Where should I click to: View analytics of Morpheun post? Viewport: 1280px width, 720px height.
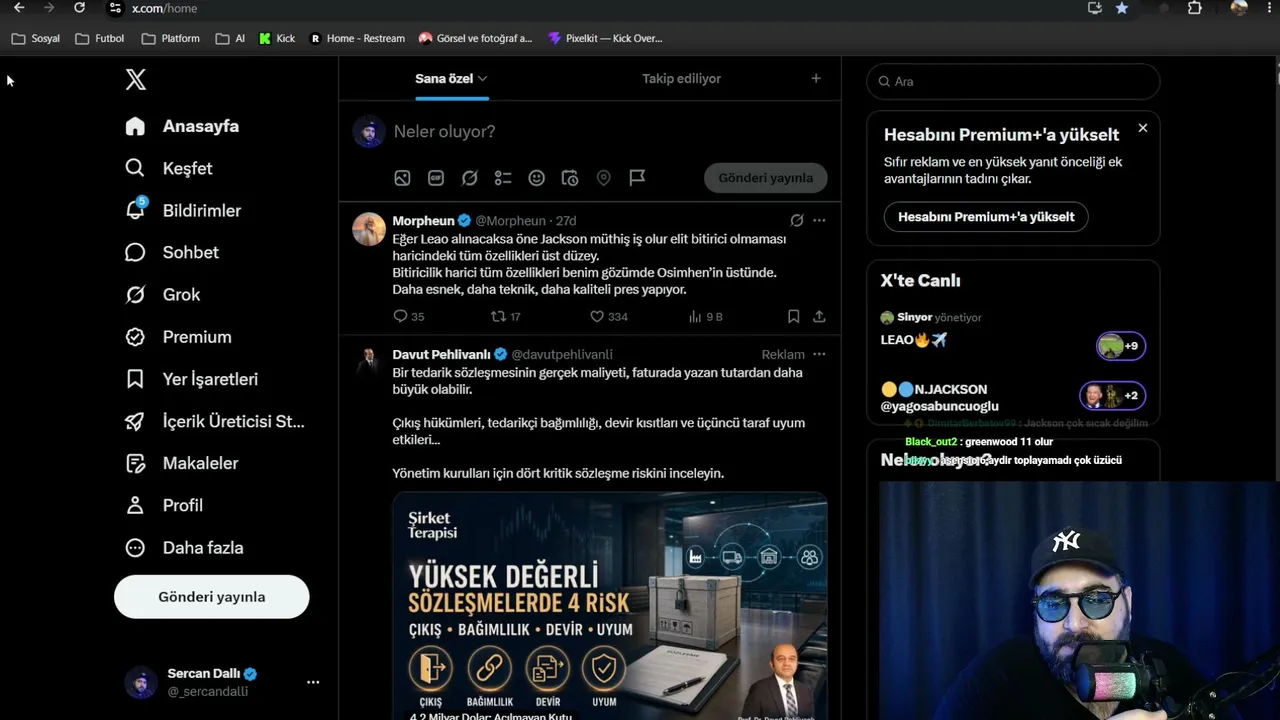pyautogui.click(x=705, y=316)
